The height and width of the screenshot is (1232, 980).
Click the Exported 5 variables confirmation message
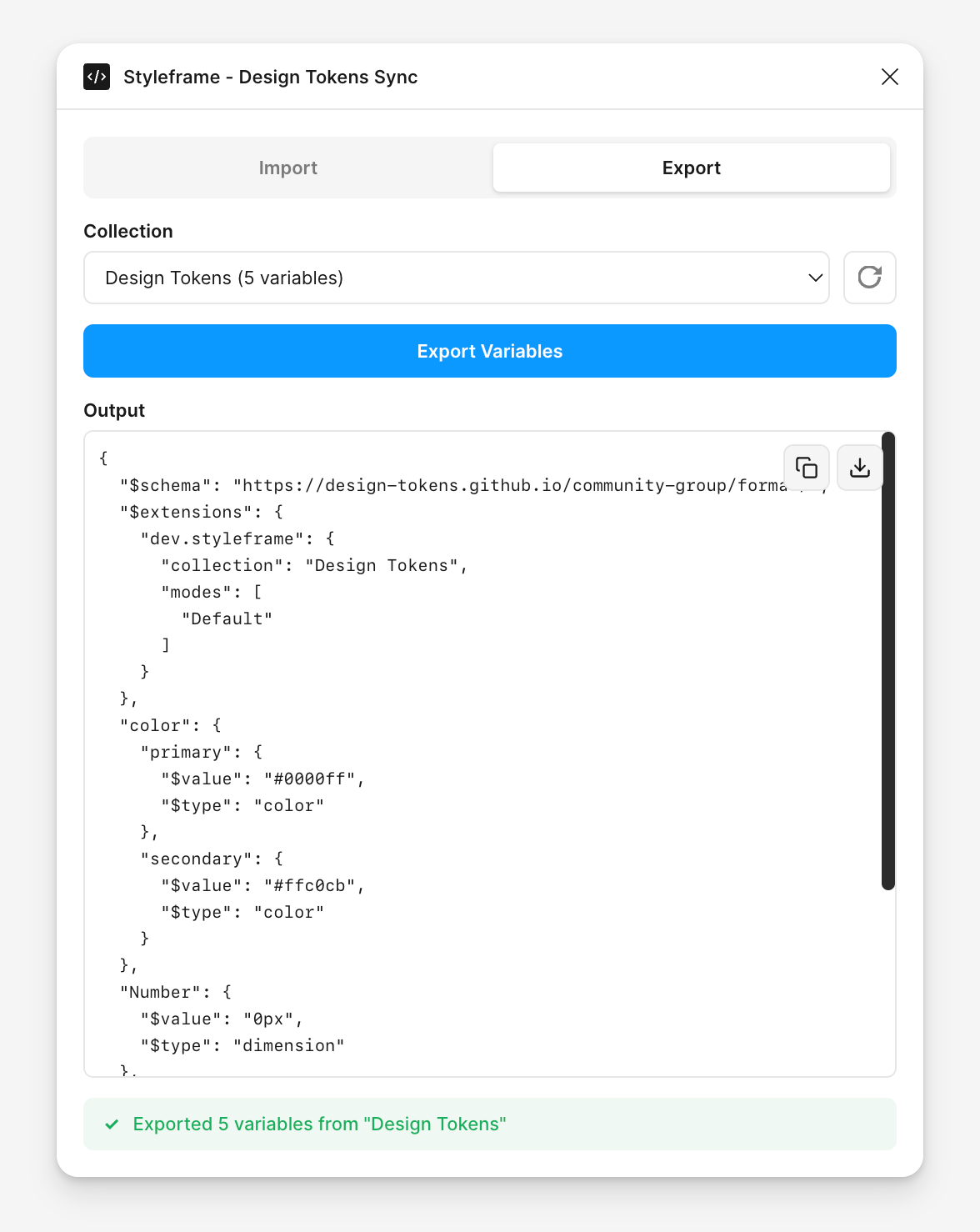click(x=320, y=1124)
